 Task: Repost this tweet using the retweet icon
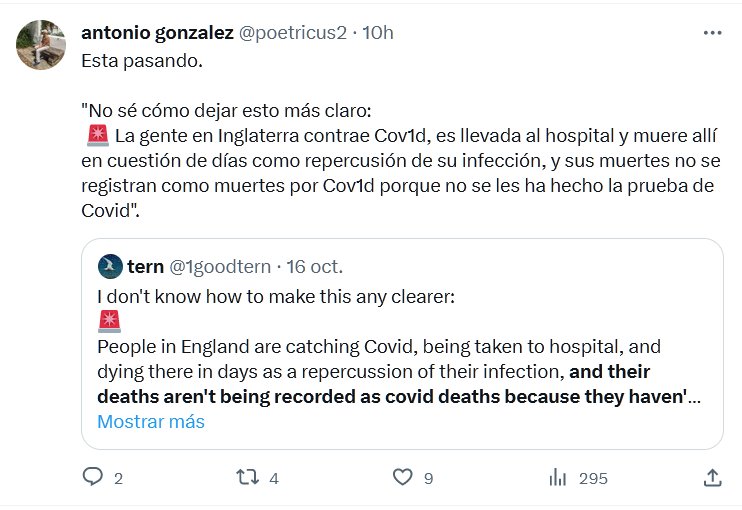pyautogui.click(x=246, y=477)
